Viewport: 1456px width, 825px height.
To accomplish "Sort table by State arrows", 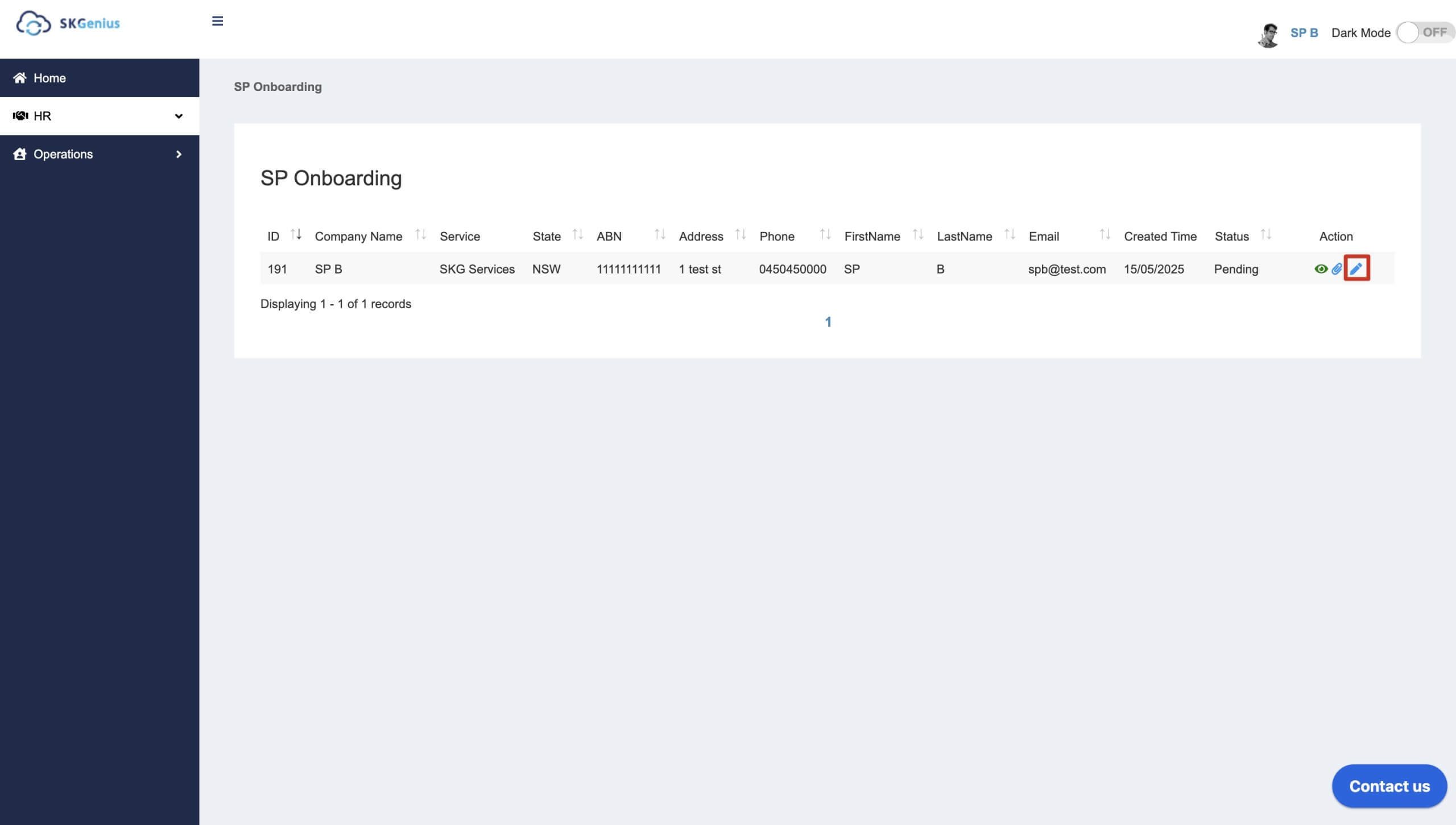I will (x=577, y=234).
